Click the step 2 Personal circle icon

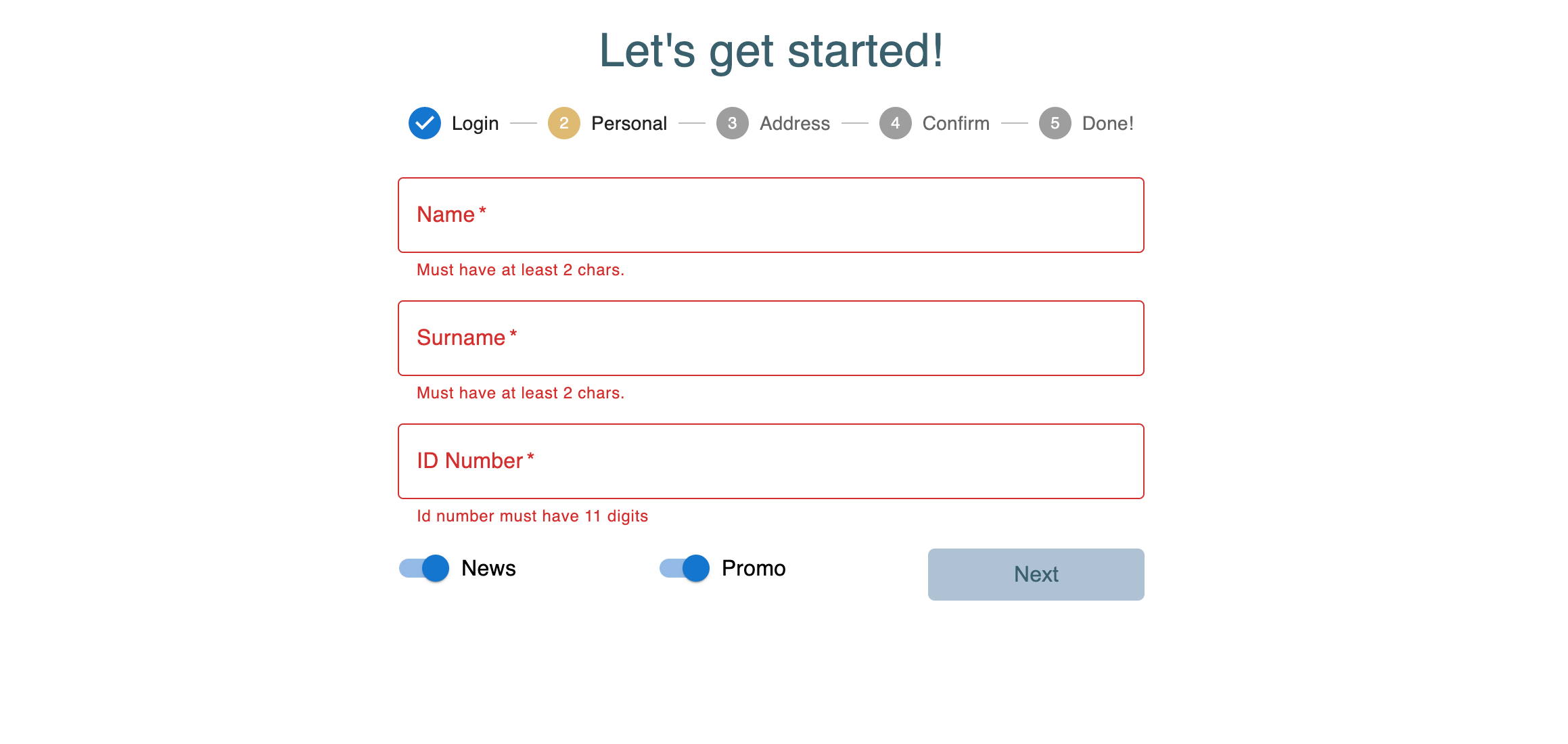(563, 123)
